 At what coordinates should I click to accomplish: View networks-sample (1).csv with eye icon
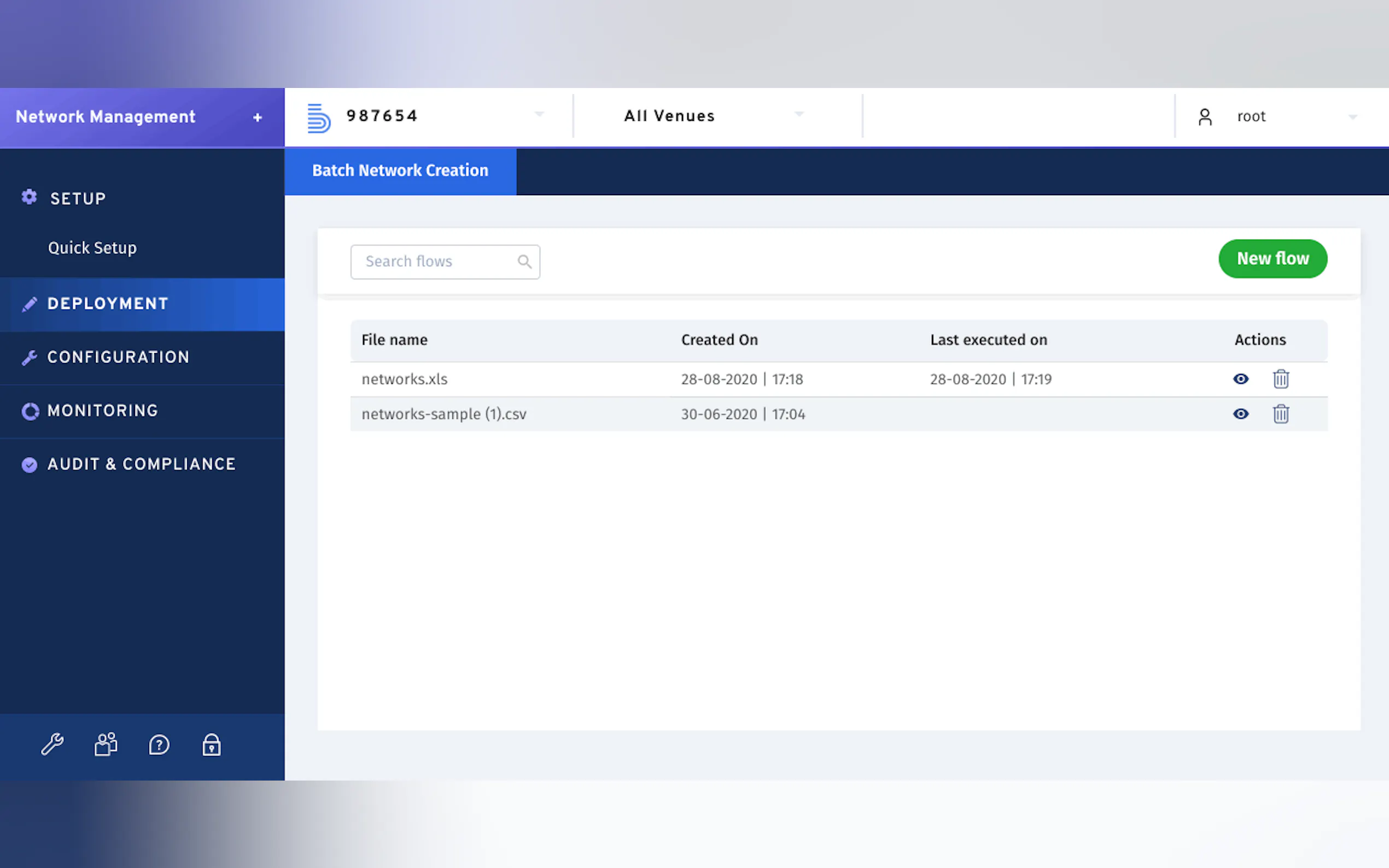point(1240,414)
